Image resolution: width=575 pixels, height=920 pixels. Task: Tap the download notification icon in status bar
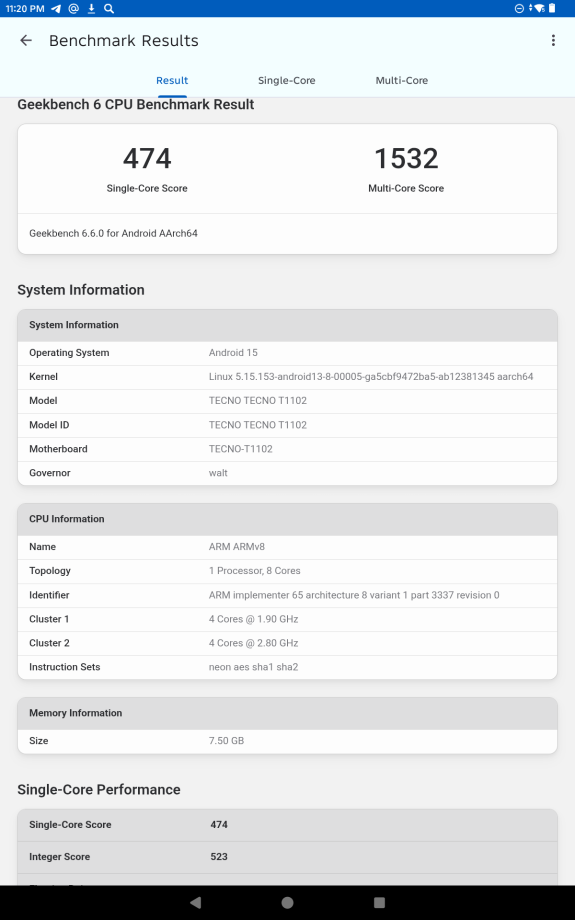tap(92, 8)
